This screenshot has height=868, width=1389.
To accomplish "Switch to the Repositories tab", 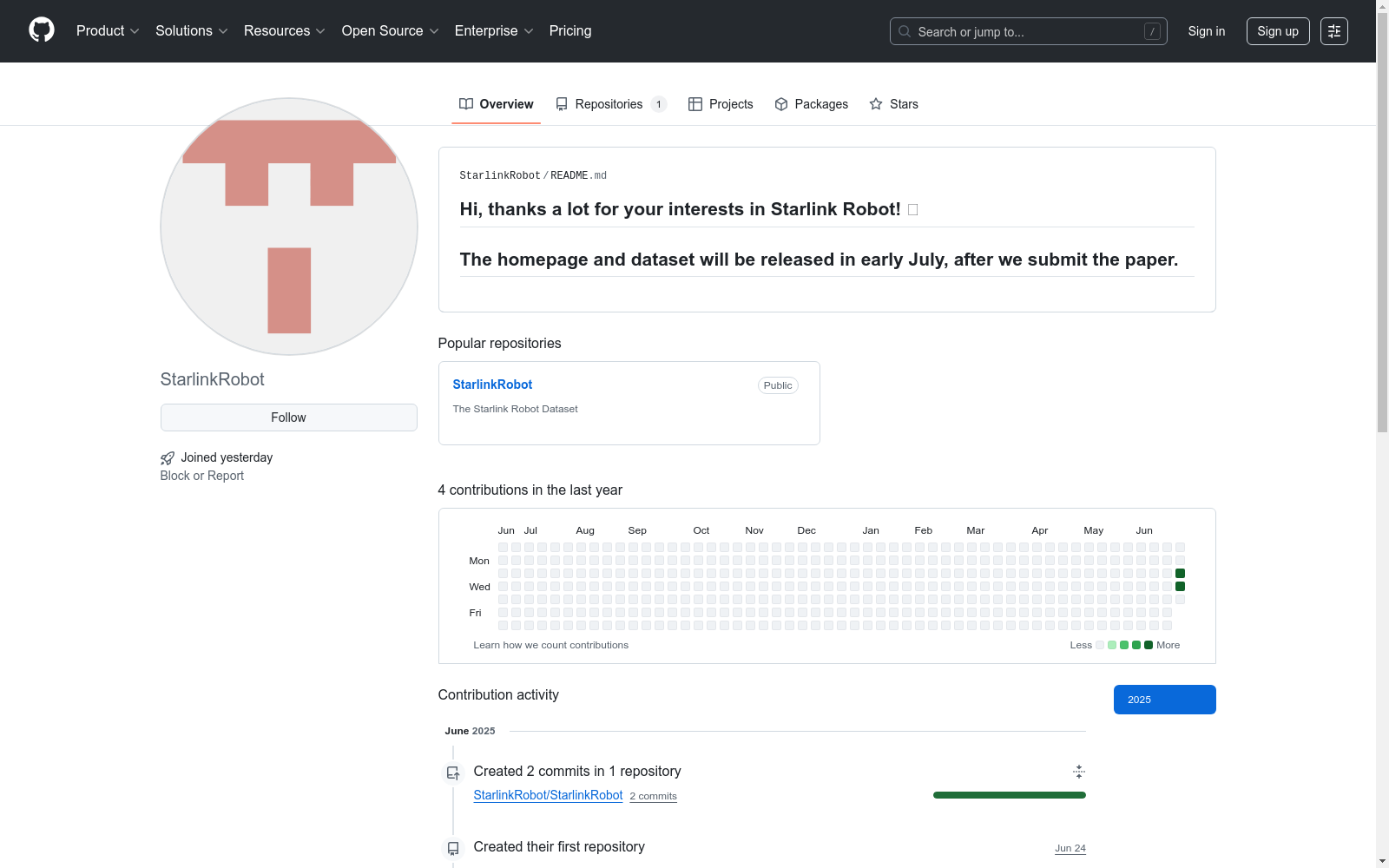I will pyautogui.click(x=610, y=104).
